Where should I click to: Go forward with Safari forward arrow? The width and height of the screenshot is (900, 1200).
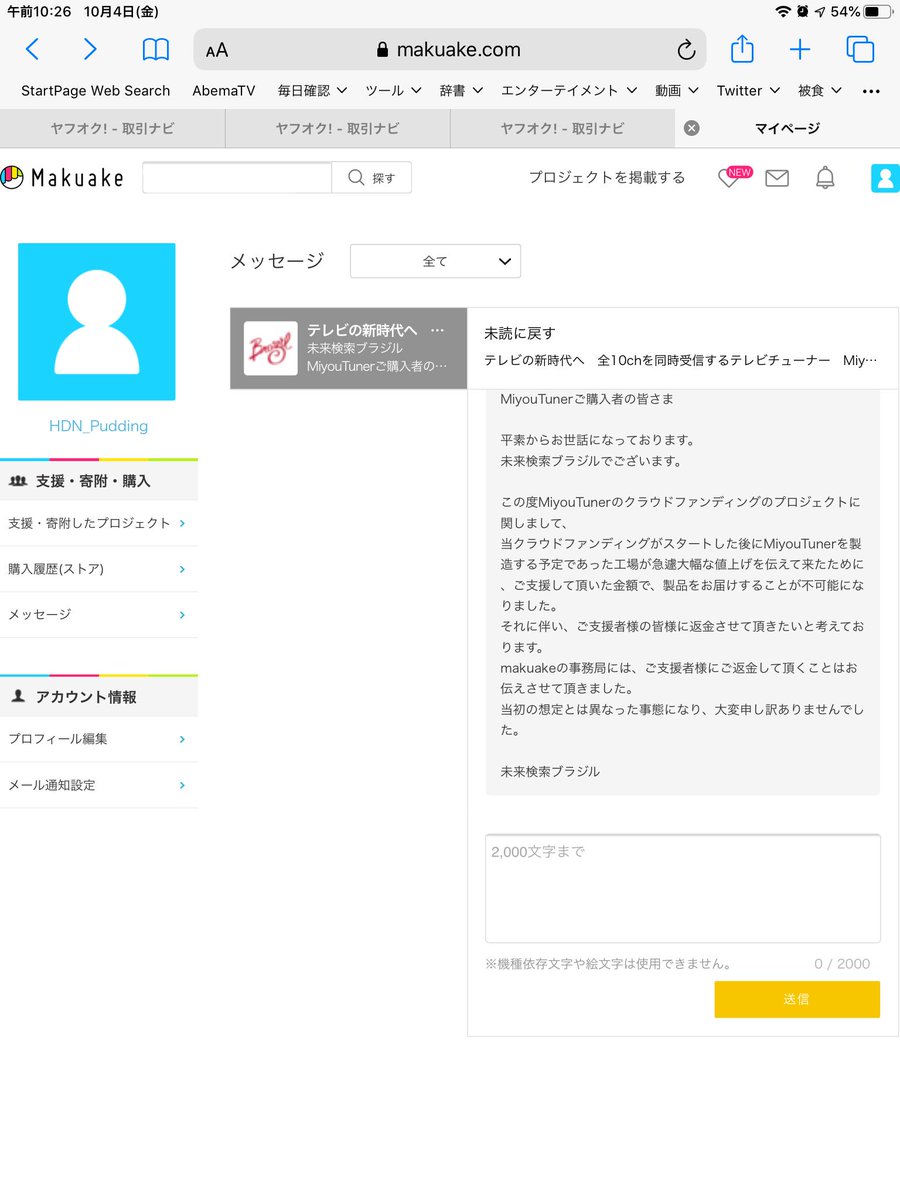pos(90,49)
